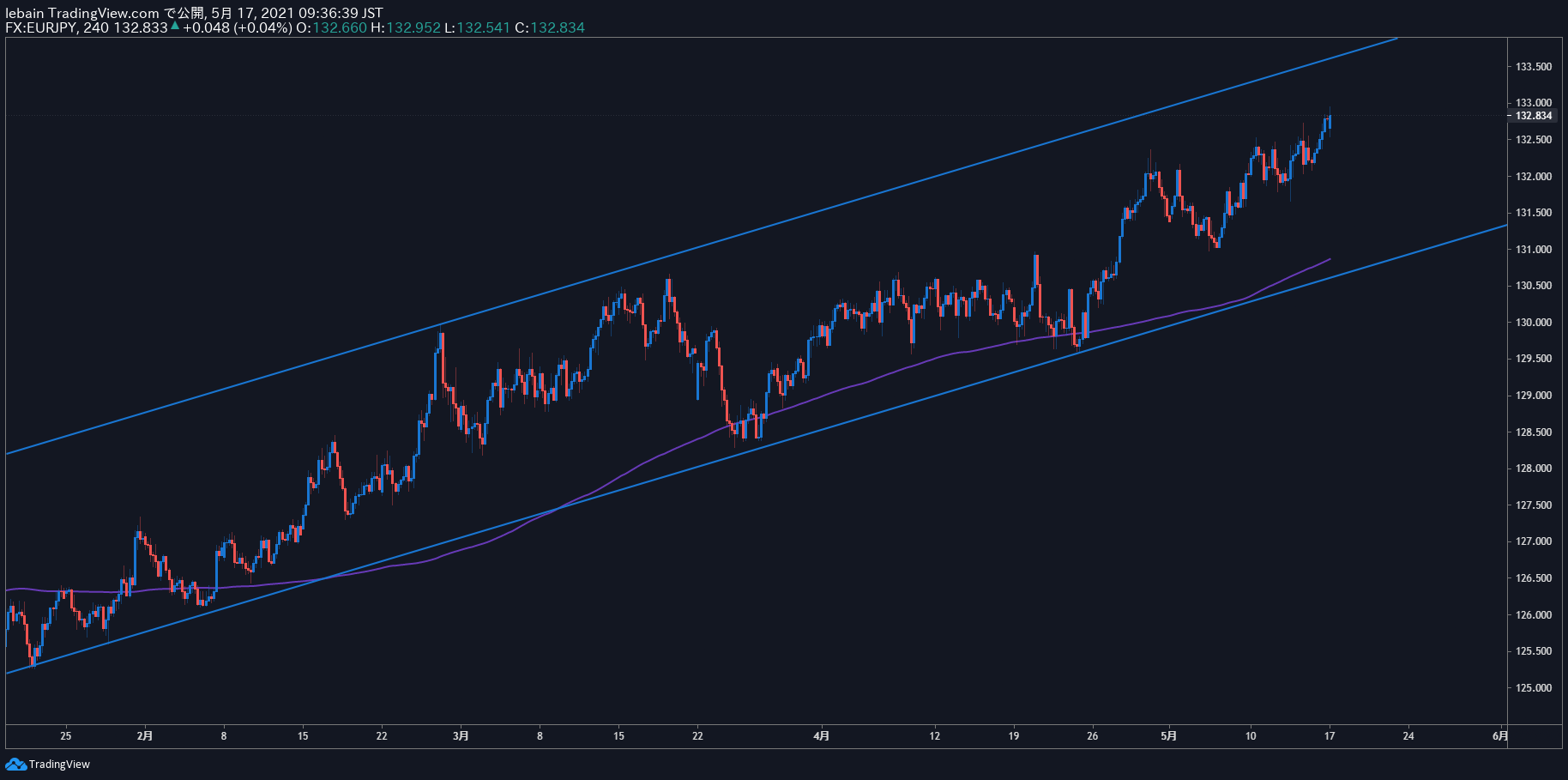Click the 10 date label on time axis
The width and height of the screenshot is (1568, 780).
click(1251, 736)
